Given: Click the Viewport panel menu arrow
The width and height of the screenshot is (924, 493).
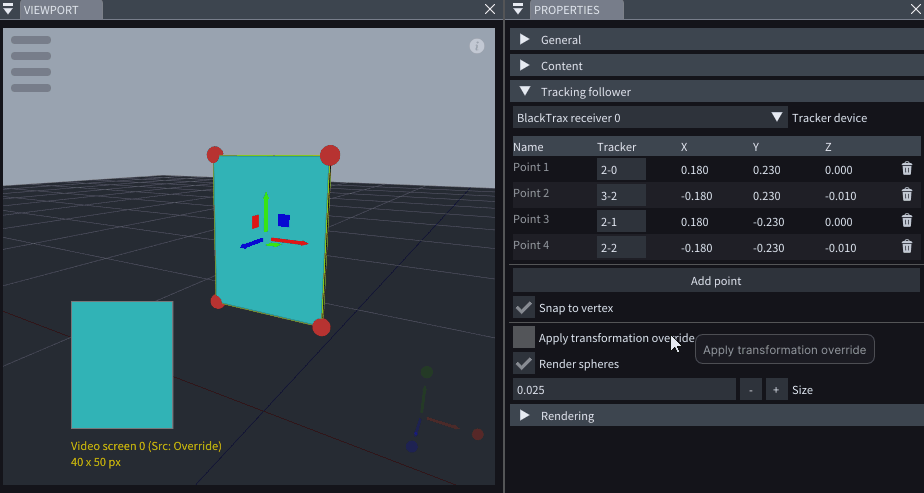Looking at the screenshot, I should (x=10, y=10).
